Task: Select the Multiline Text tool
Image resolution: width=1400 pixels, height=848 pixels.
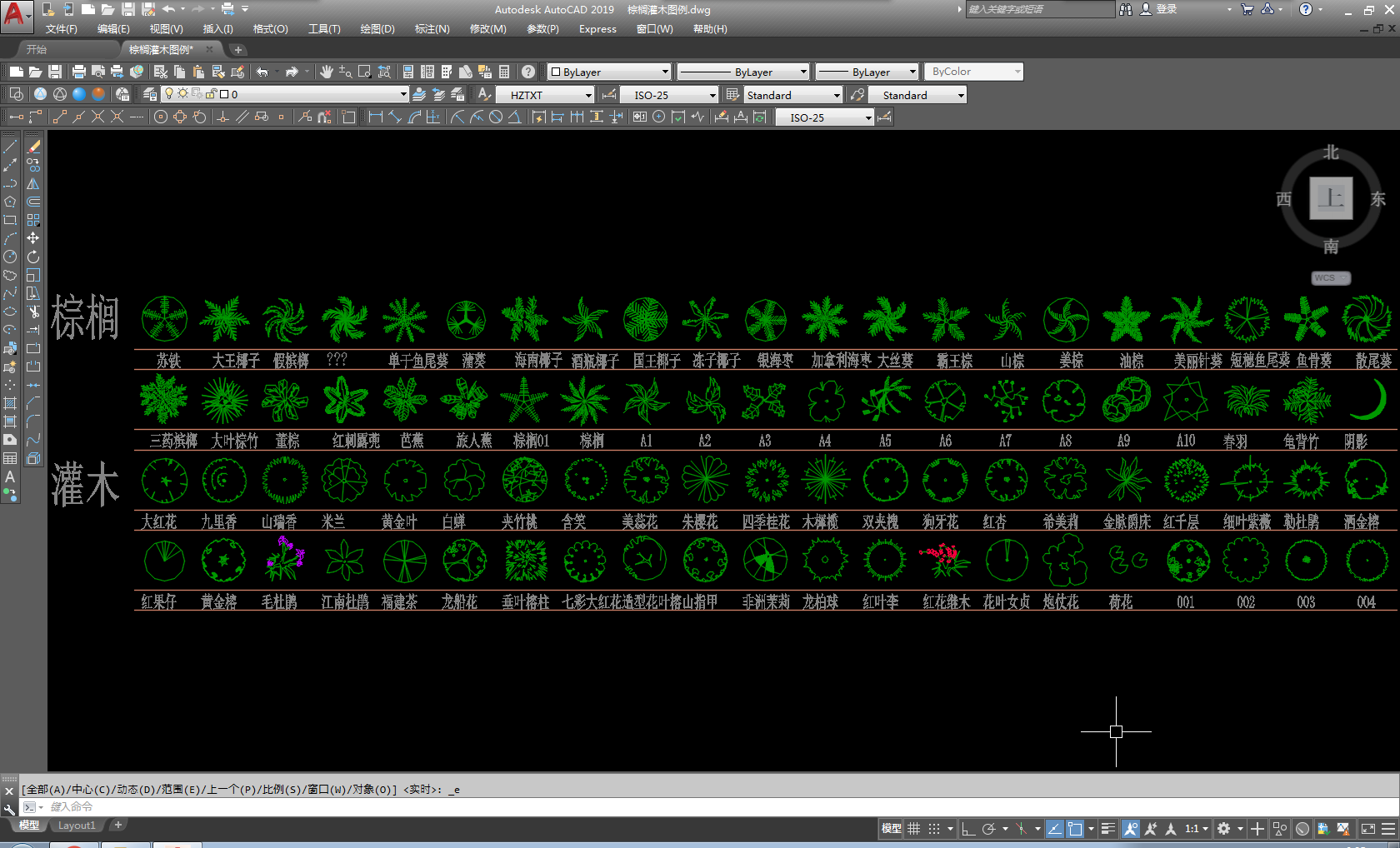Action: [x=10, y=476]
